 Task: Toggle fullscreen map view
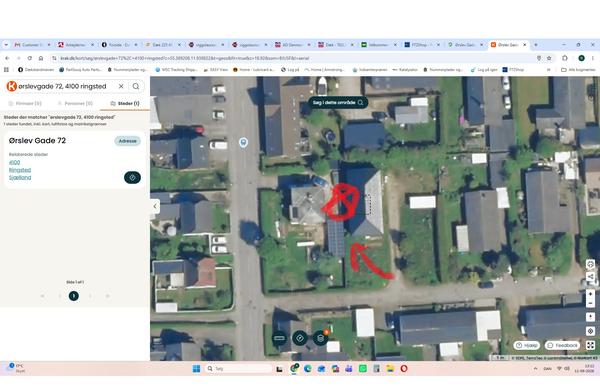pos(590,345)
